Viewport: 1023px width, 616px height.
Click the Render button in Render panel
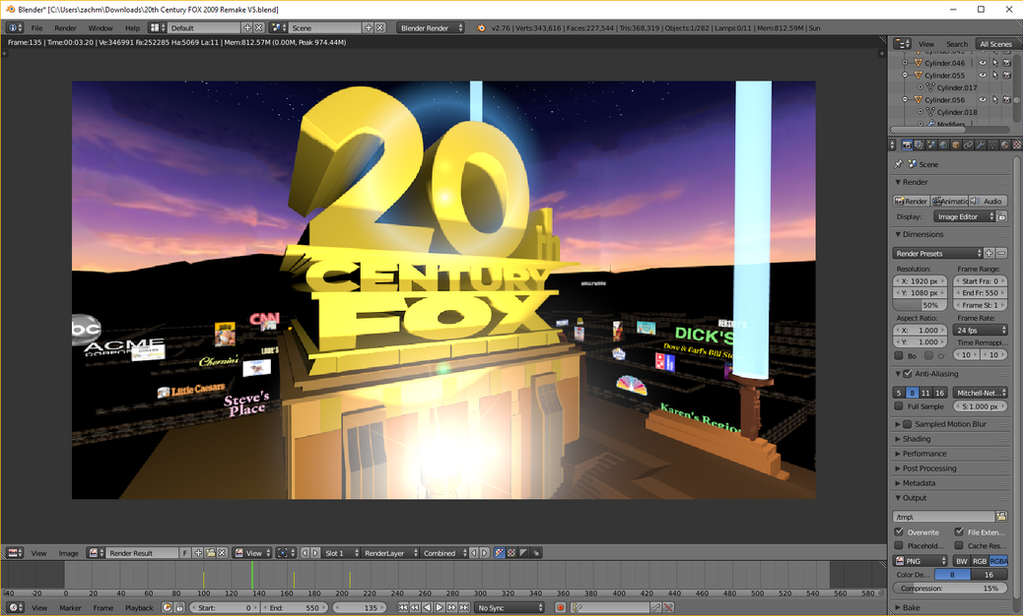tap(911, 201)
